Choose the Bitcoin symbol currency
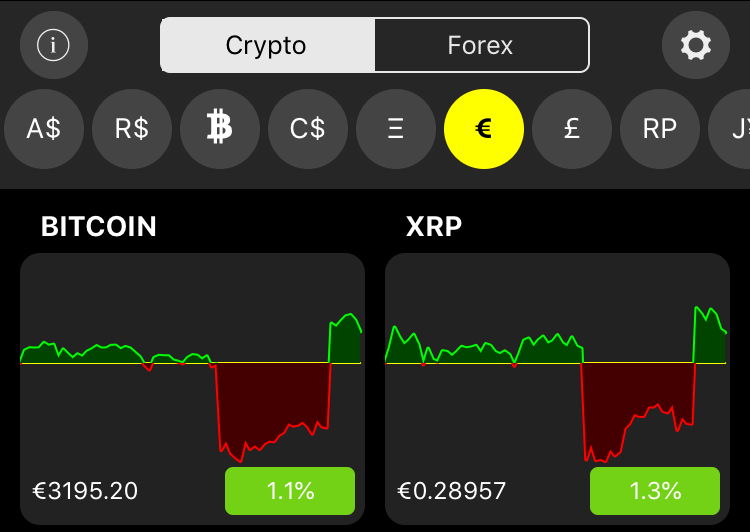This screenshot has width=750, height=532. [220, 129]
